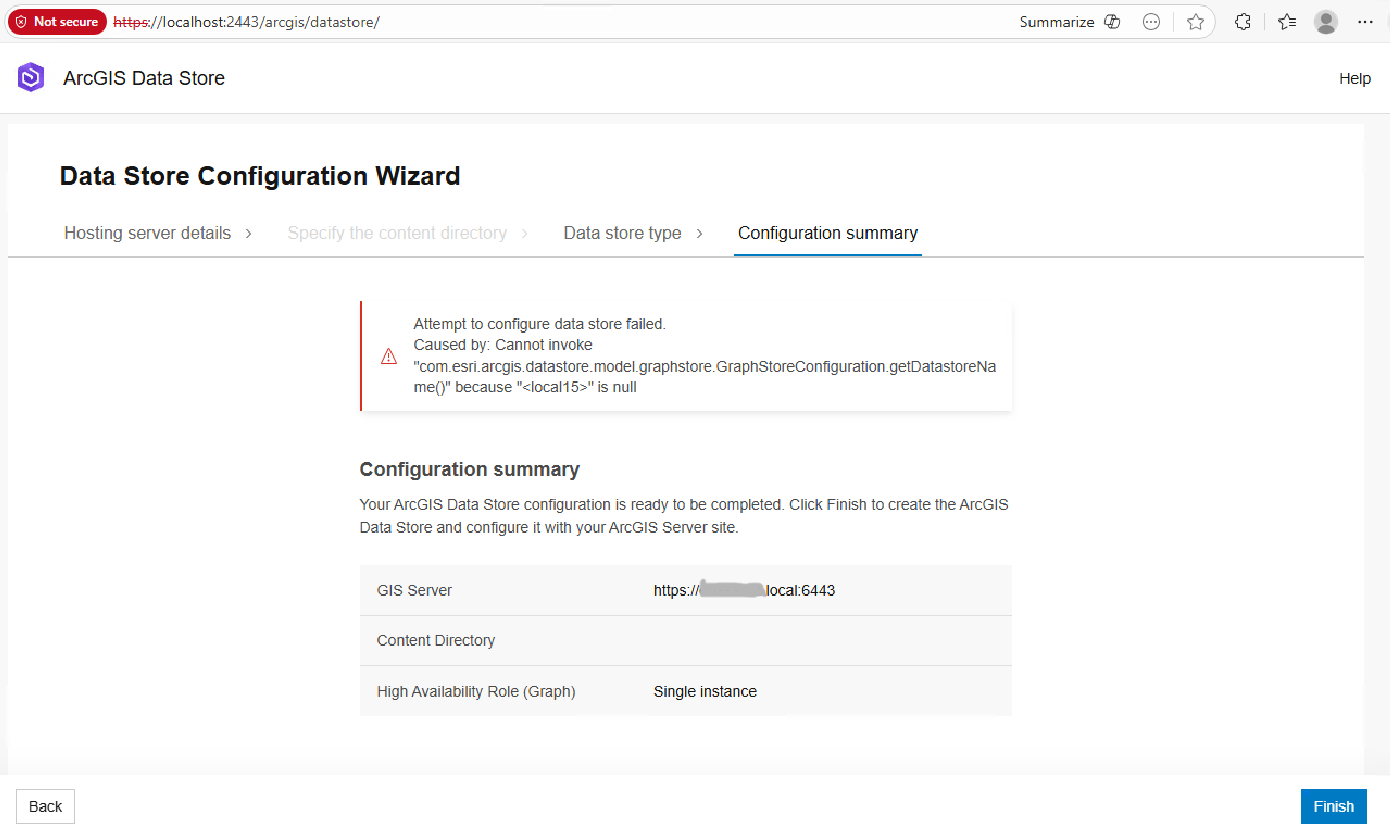Click the GIS Server URL value

[x=744, y=590]
